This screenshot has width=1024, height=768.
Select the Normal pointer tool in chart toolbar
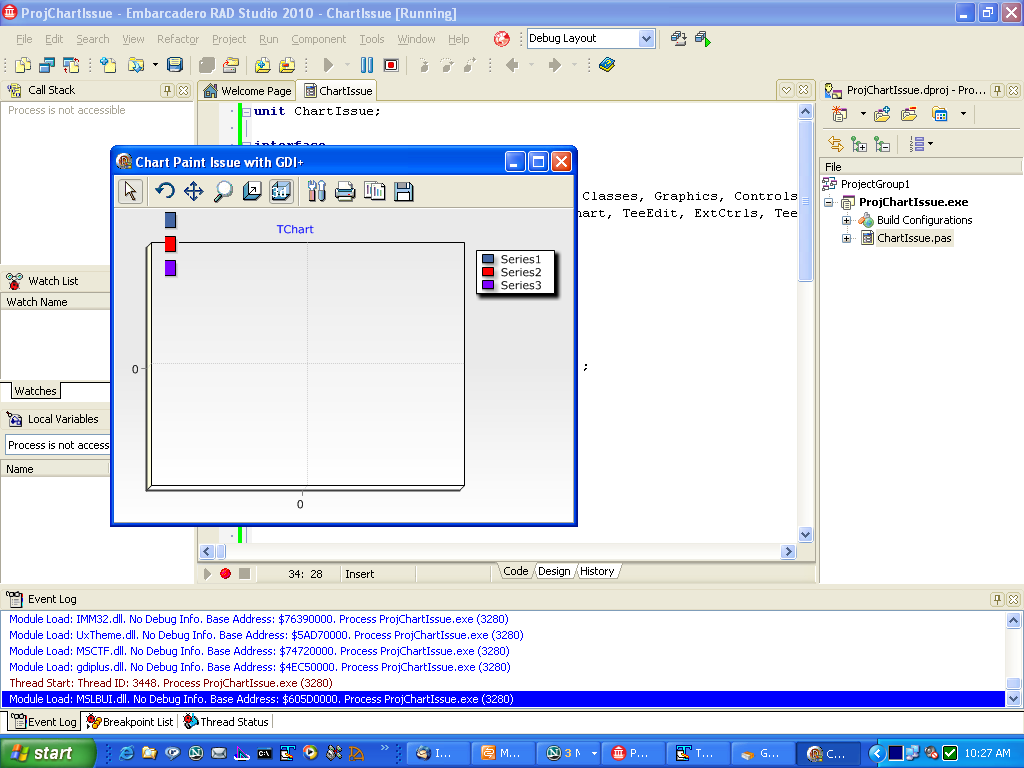pyautogui.click(x=131, y=191)
